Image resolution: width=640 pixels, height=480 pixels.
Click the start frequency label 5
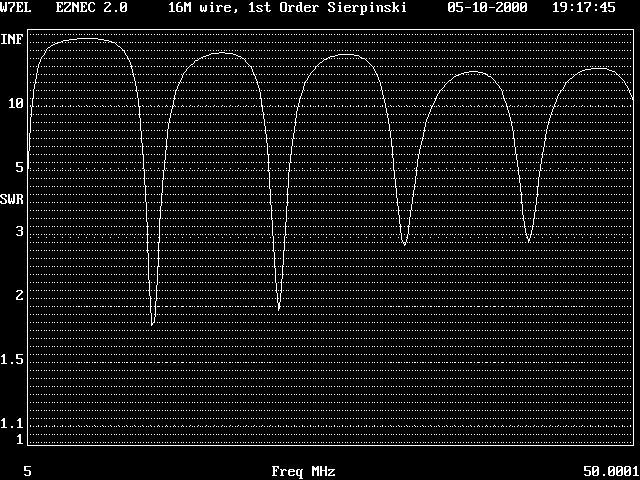(27, 472)
